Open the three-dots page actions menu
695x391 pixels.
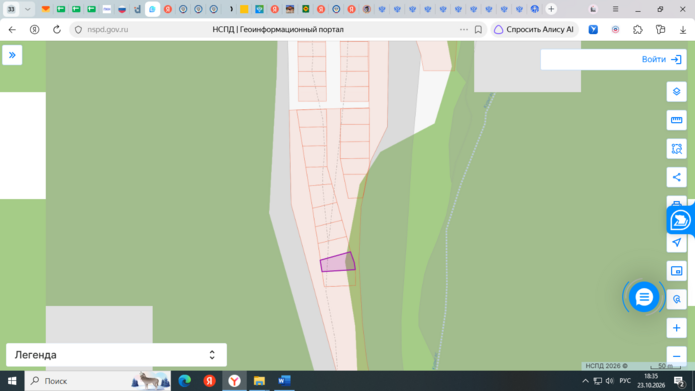coord(464,29)
